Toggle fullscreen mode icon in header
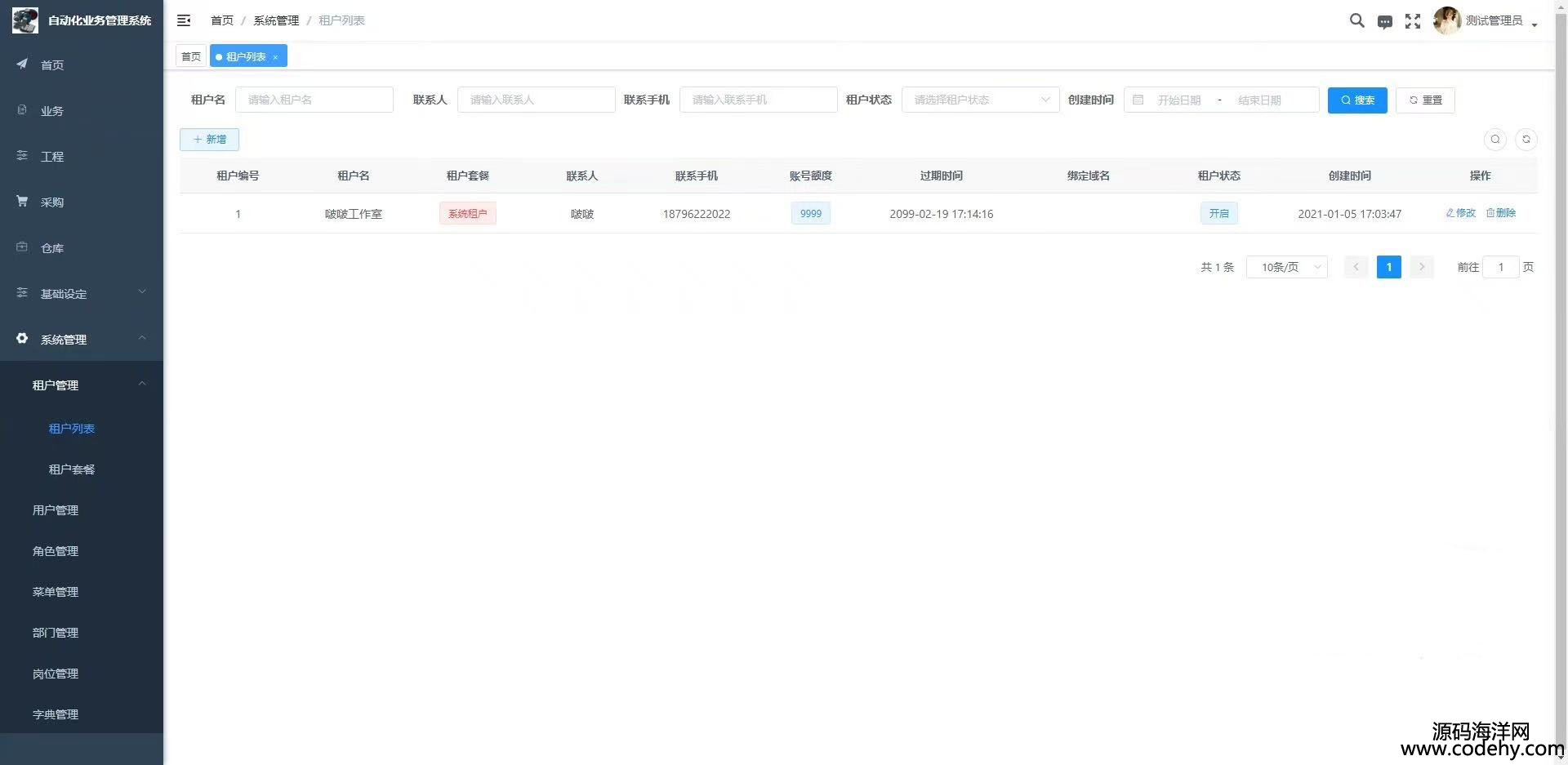Image resolution: width=1568 pixels, height=765 pixels. point(1413,21)
